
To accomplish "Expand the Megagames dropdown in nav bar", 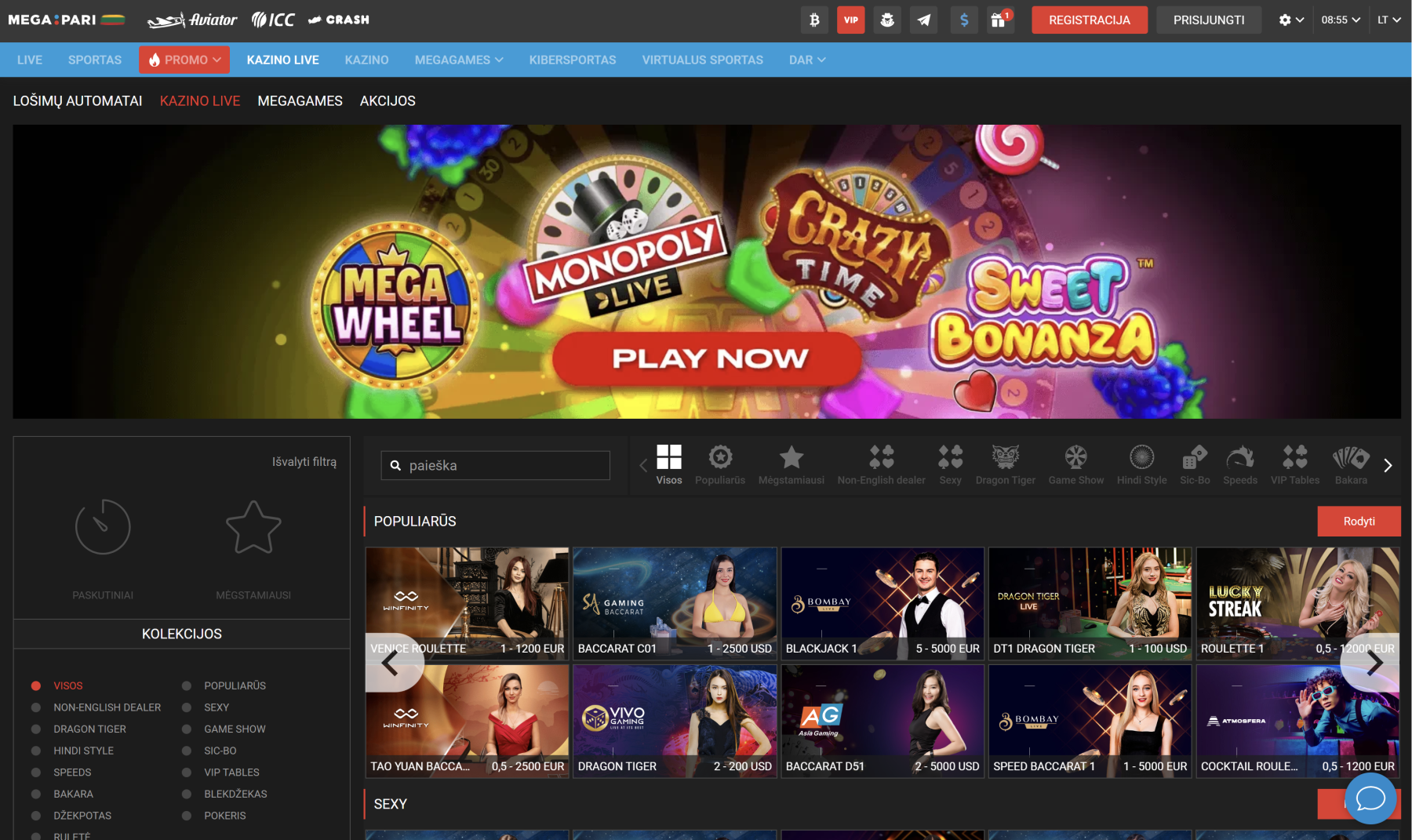I will pyautogui.click(x=459, y=60).
